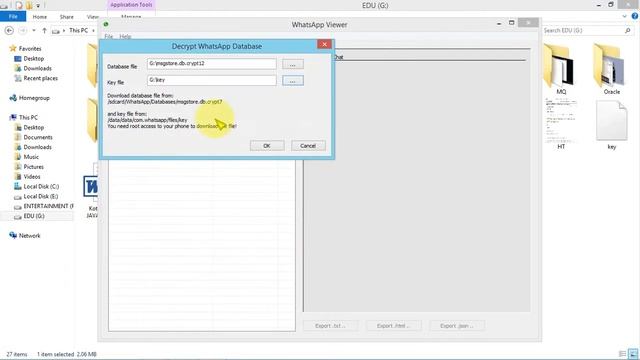Go up one folder level in Explorer
The width and height of the screenshot is (640, 360).
[44, 31]
